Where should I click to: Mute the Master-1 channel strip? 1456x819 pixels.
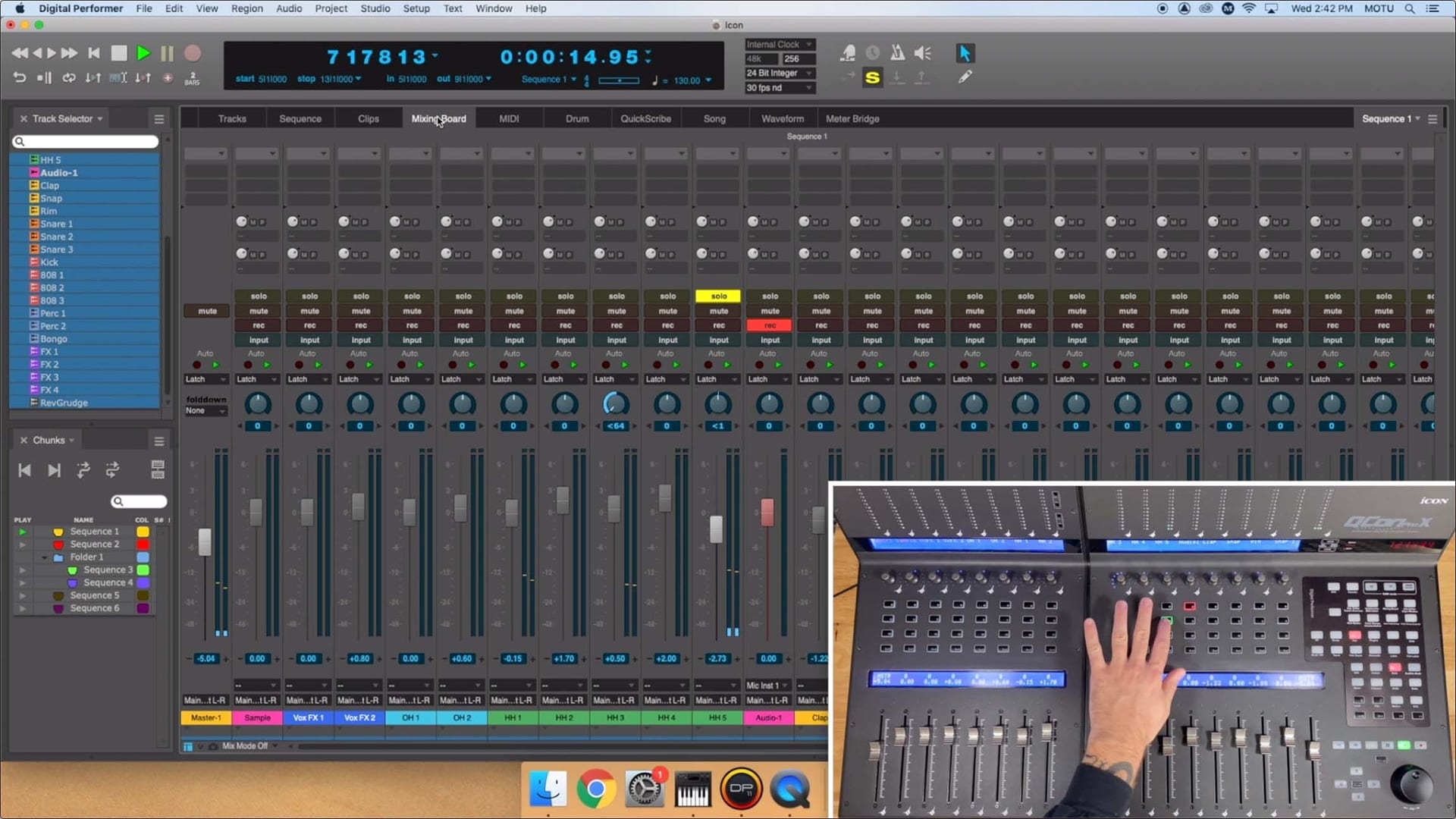[206, 311]
